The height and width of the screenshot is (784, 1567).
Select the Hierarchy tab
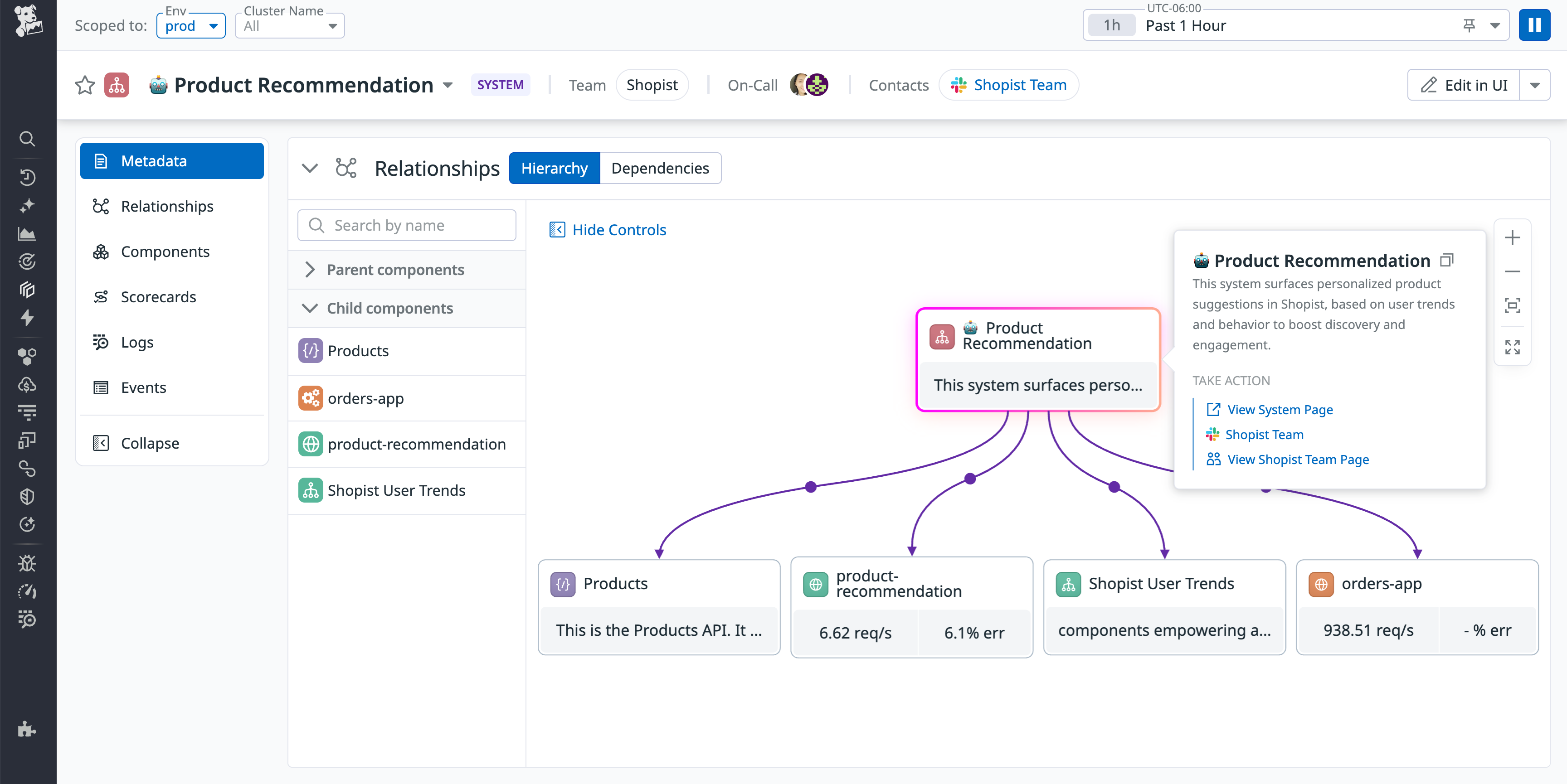[x=554, y=168]
